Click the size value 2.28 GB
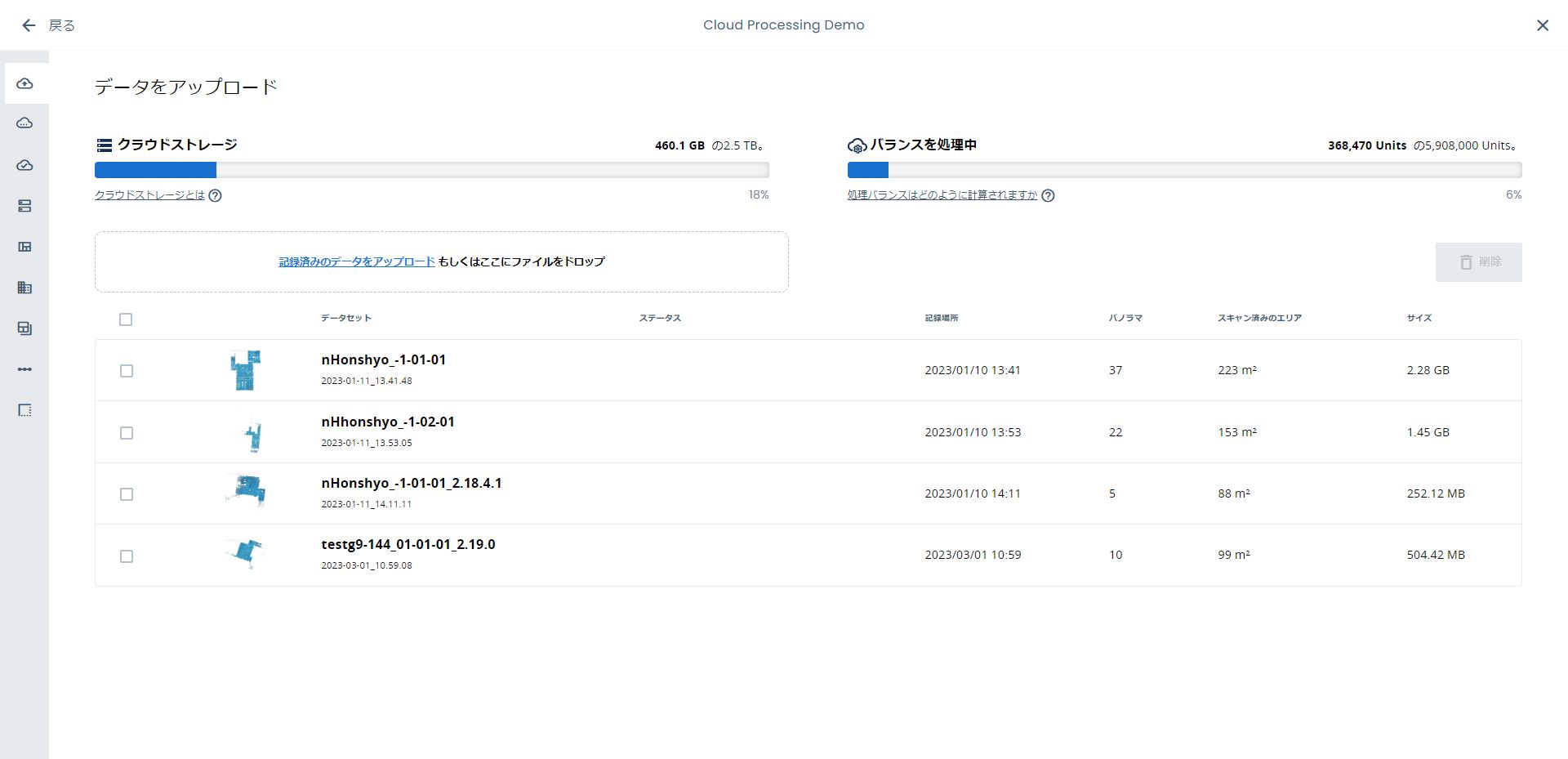Screen dimensions: 1568x759 pos(1428,370)
